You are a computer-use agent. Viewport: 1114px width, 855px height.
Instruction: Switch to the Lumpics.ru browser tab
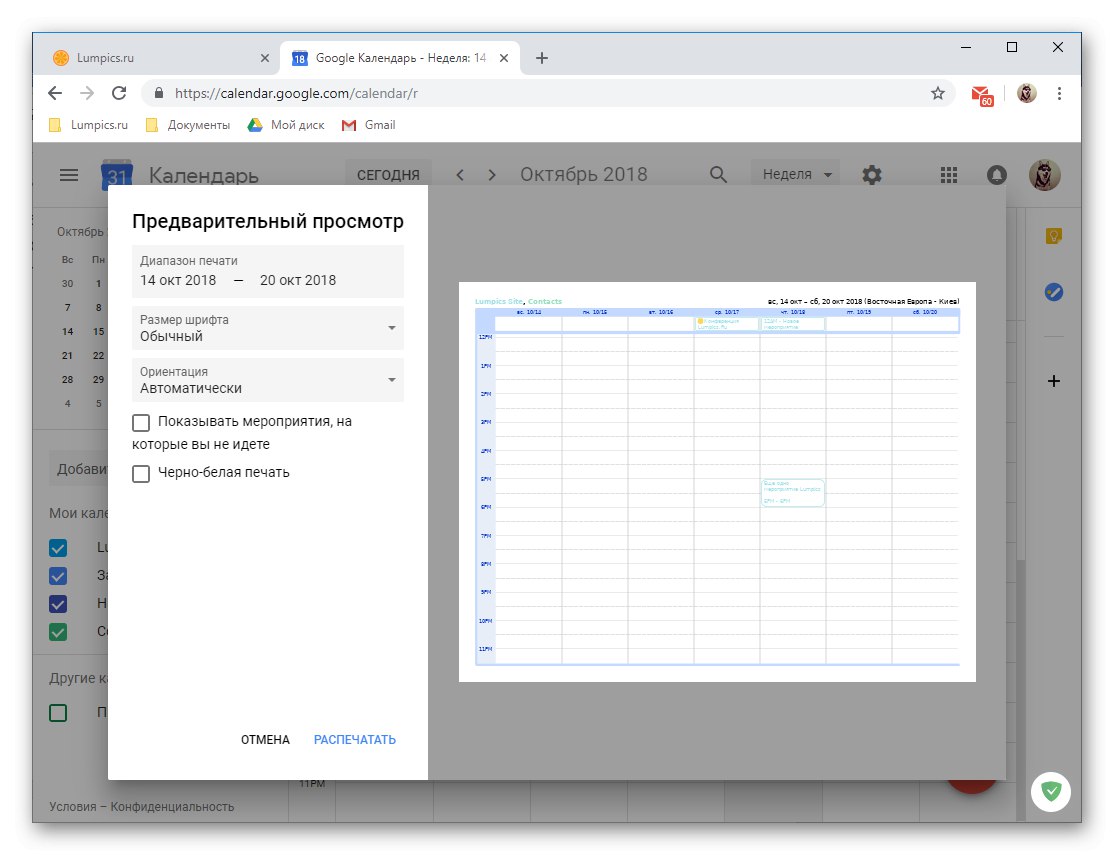pos(161,58)
